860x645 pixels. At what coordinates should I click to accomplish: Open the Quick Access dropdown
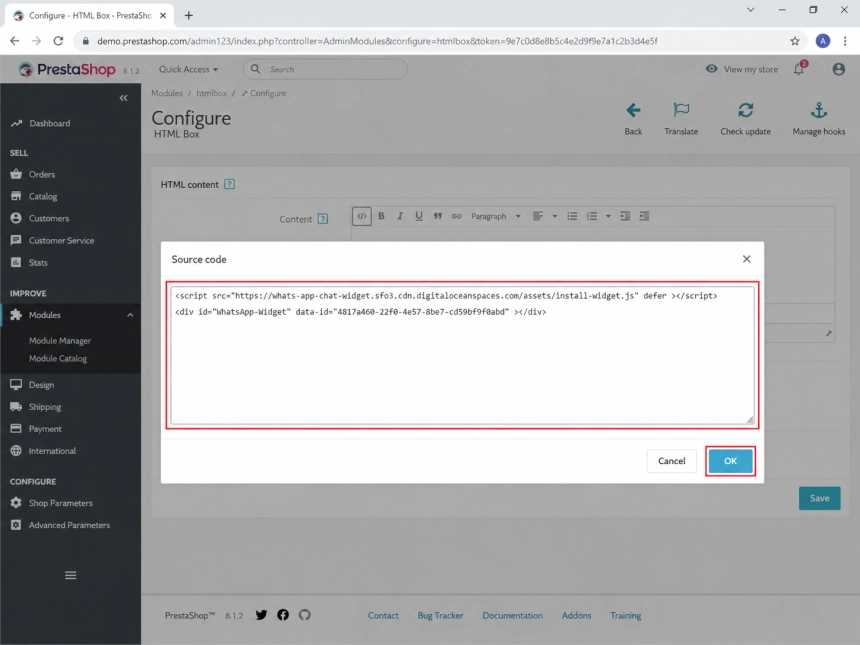[x=188, y=69]
